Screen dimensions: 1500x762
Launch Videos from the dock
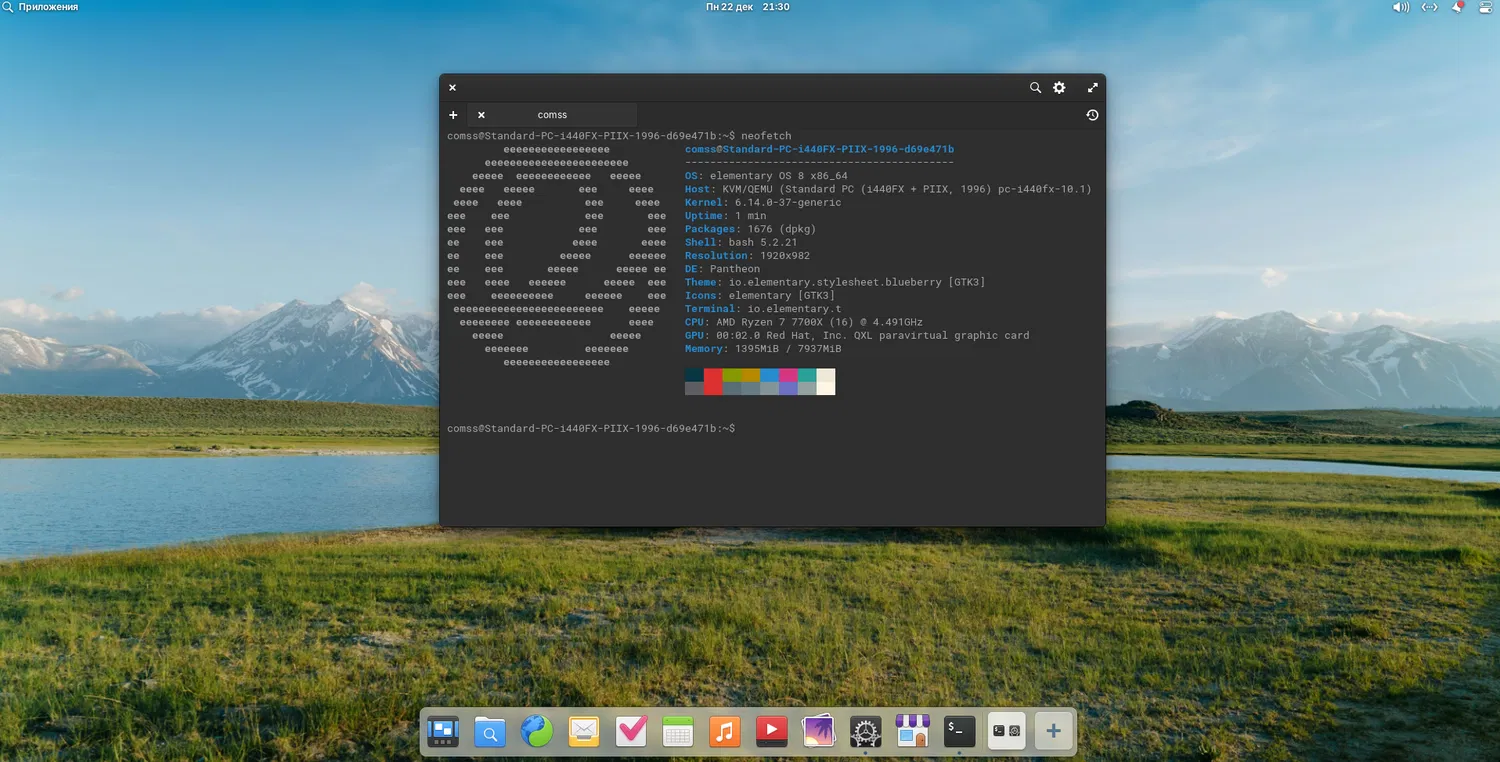(771, 732)
